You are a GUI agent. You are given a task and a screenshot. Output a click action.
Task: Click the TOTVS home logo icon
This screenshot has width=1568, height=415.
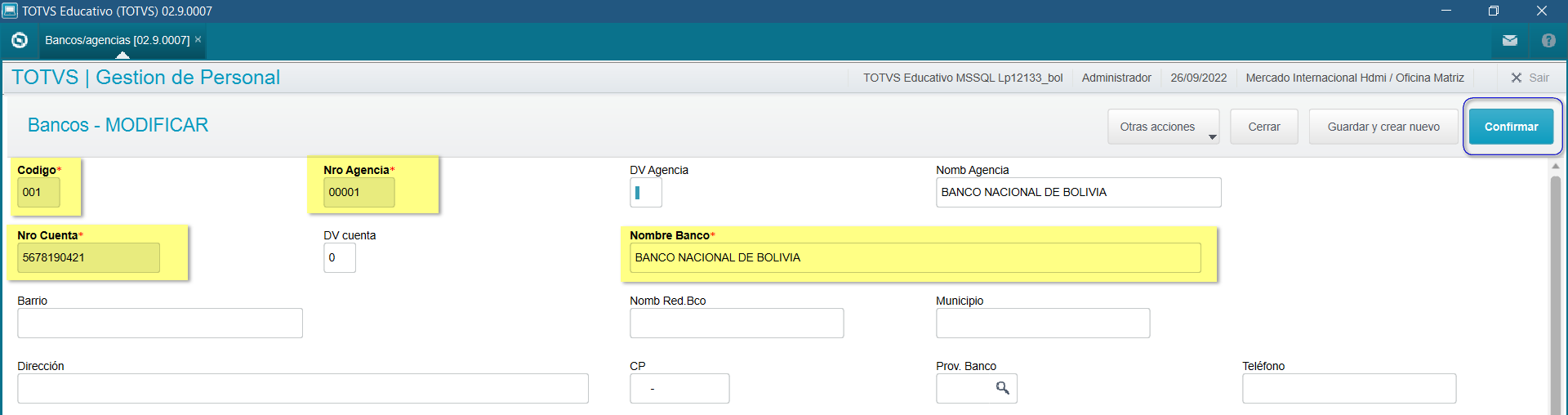20,40
